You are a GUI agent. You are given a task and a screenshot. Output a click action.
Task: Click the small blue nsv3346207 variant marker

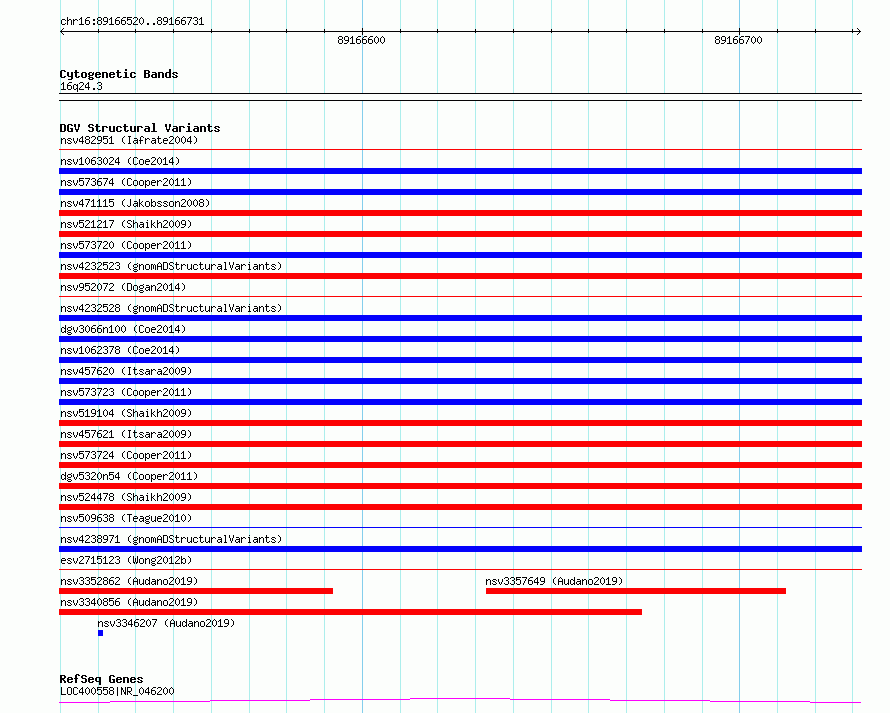(x=100, y=633)
